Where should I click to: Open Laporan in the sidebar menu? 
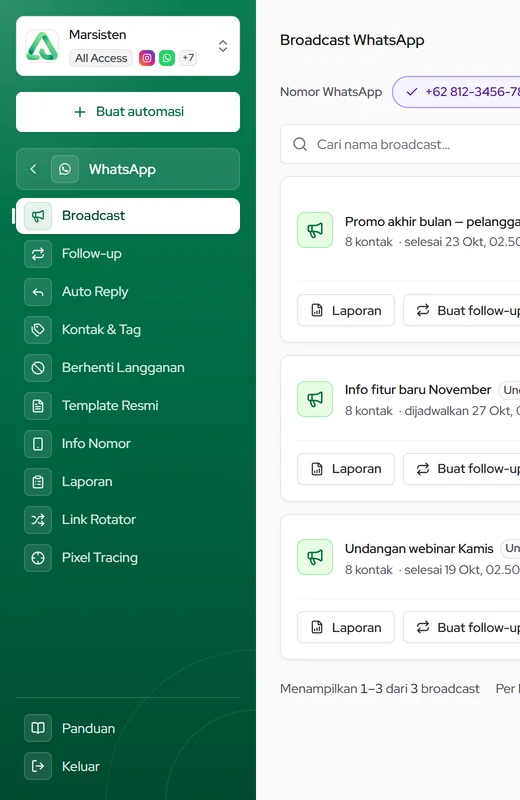click(128, 482)
